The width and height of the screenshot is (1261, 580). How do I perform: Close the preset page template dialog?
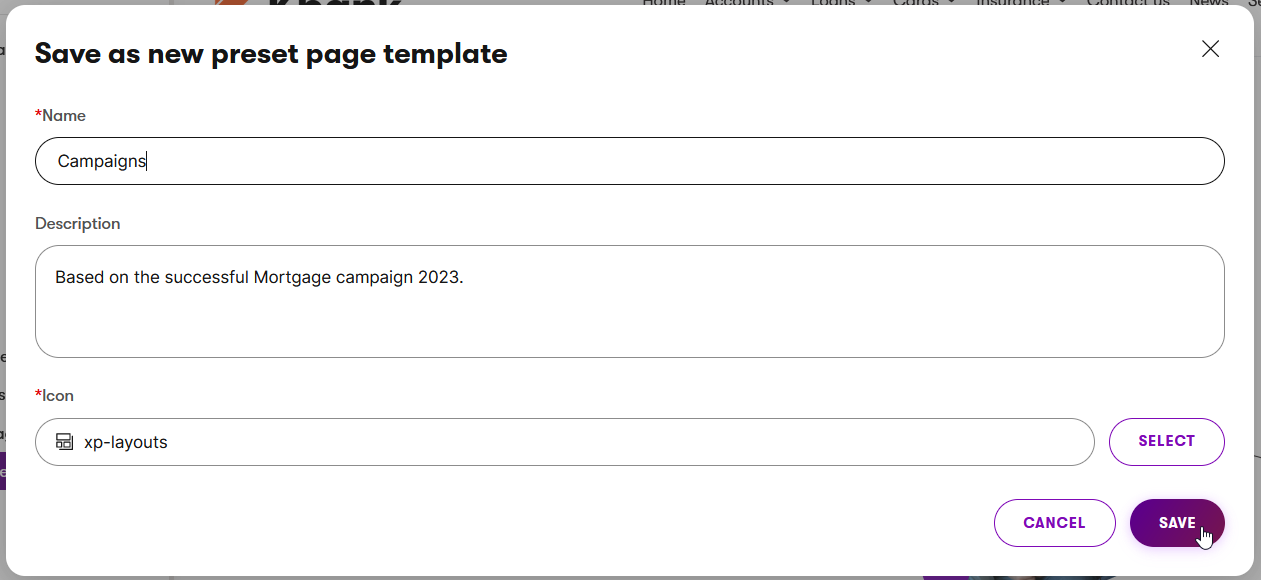pos(1210,49)
